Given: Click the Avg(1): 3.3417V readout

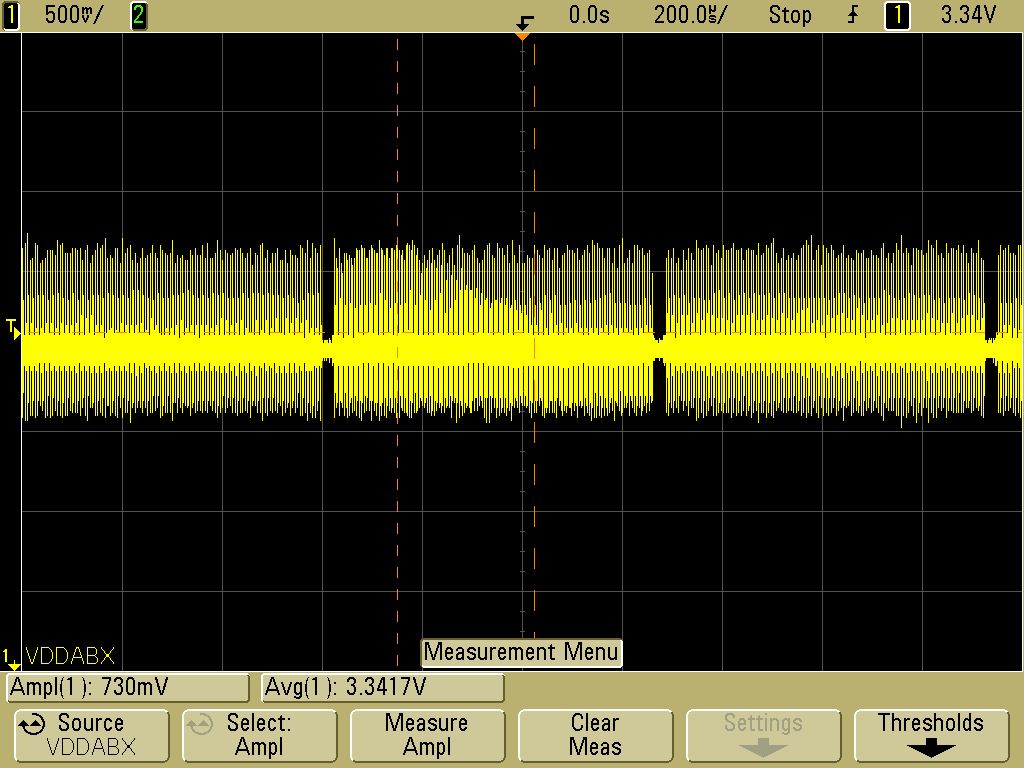Looking at the screenshot, I should [383, 688].
